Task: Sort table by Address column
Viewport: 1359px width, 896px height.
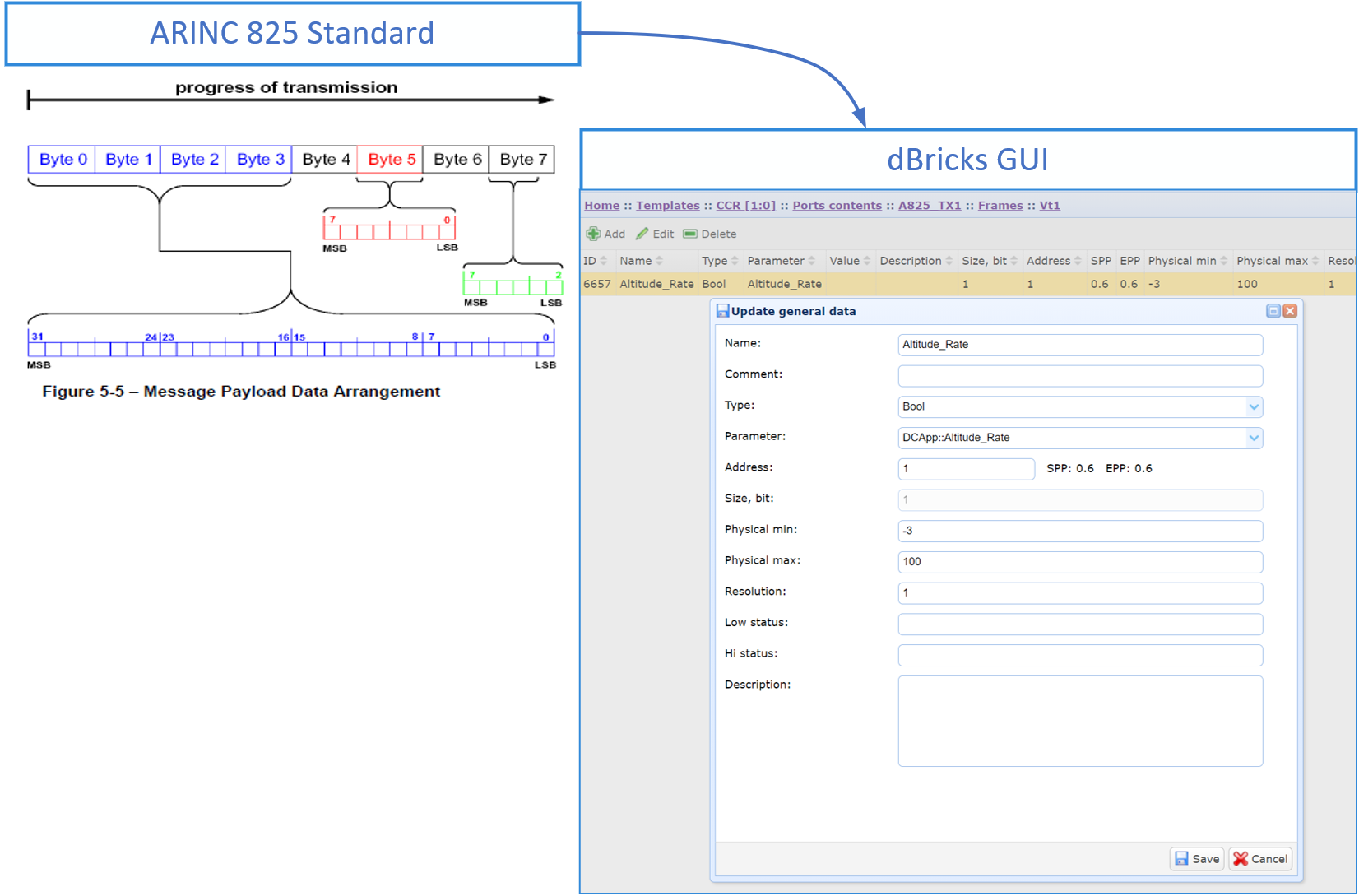Action: pos(1054,261)
